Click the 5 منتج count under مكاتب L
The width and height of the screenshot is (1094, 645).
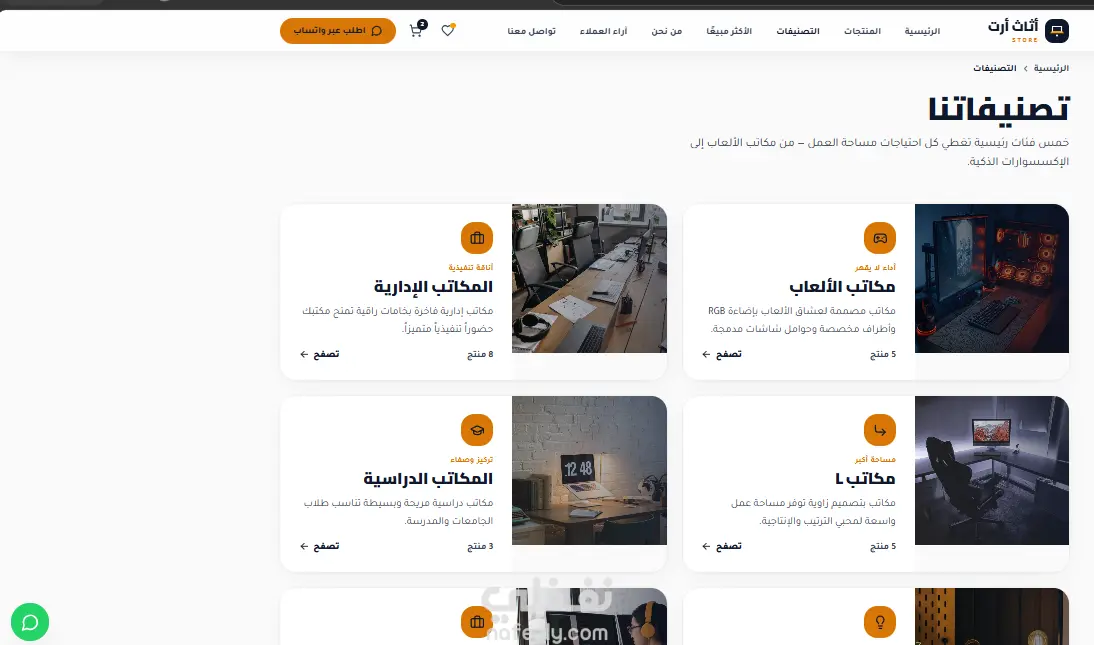883,546
